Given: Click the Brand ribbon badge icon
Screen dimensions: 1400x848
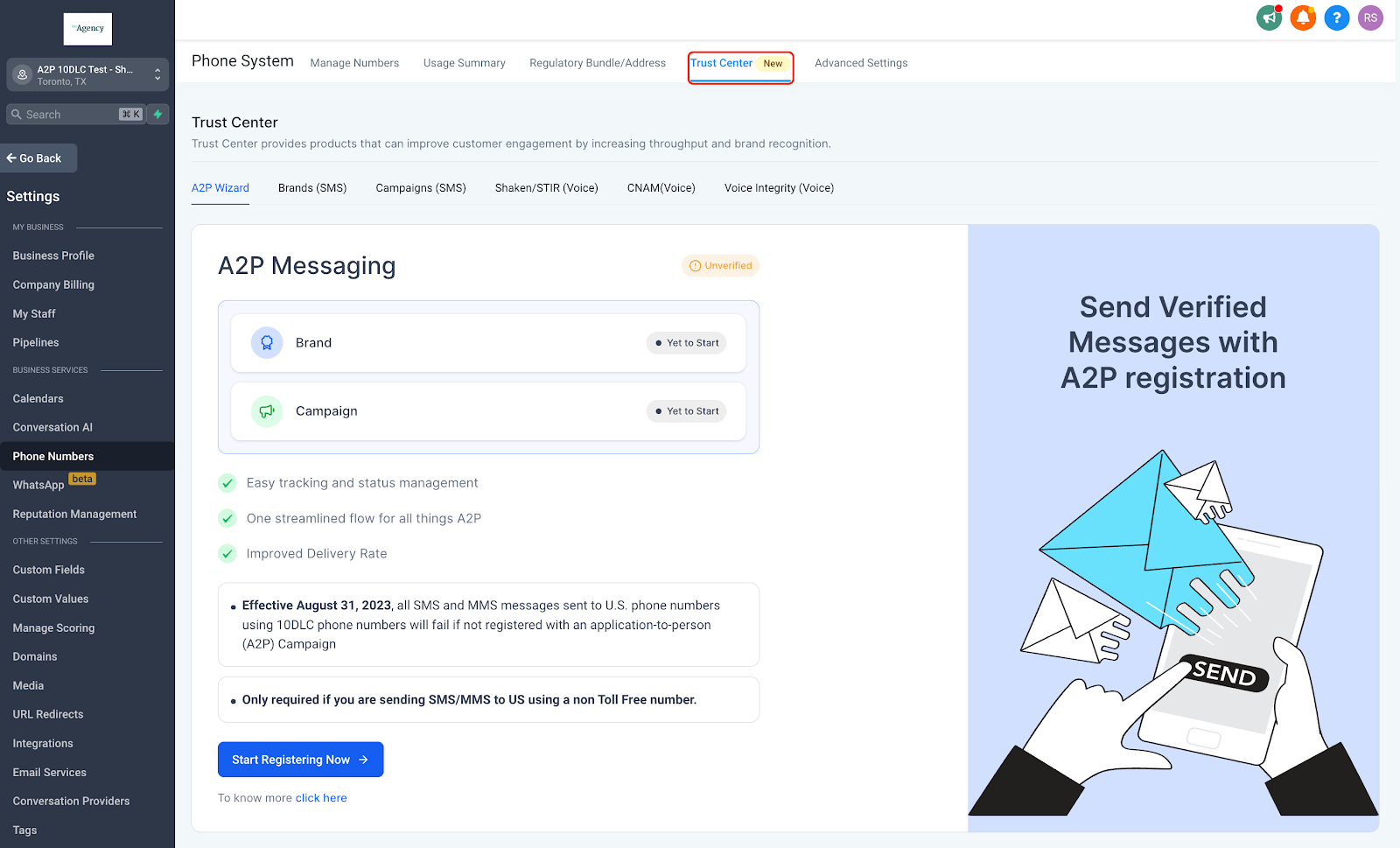Looking at the screenshot, I should click(x=267, y=343).
